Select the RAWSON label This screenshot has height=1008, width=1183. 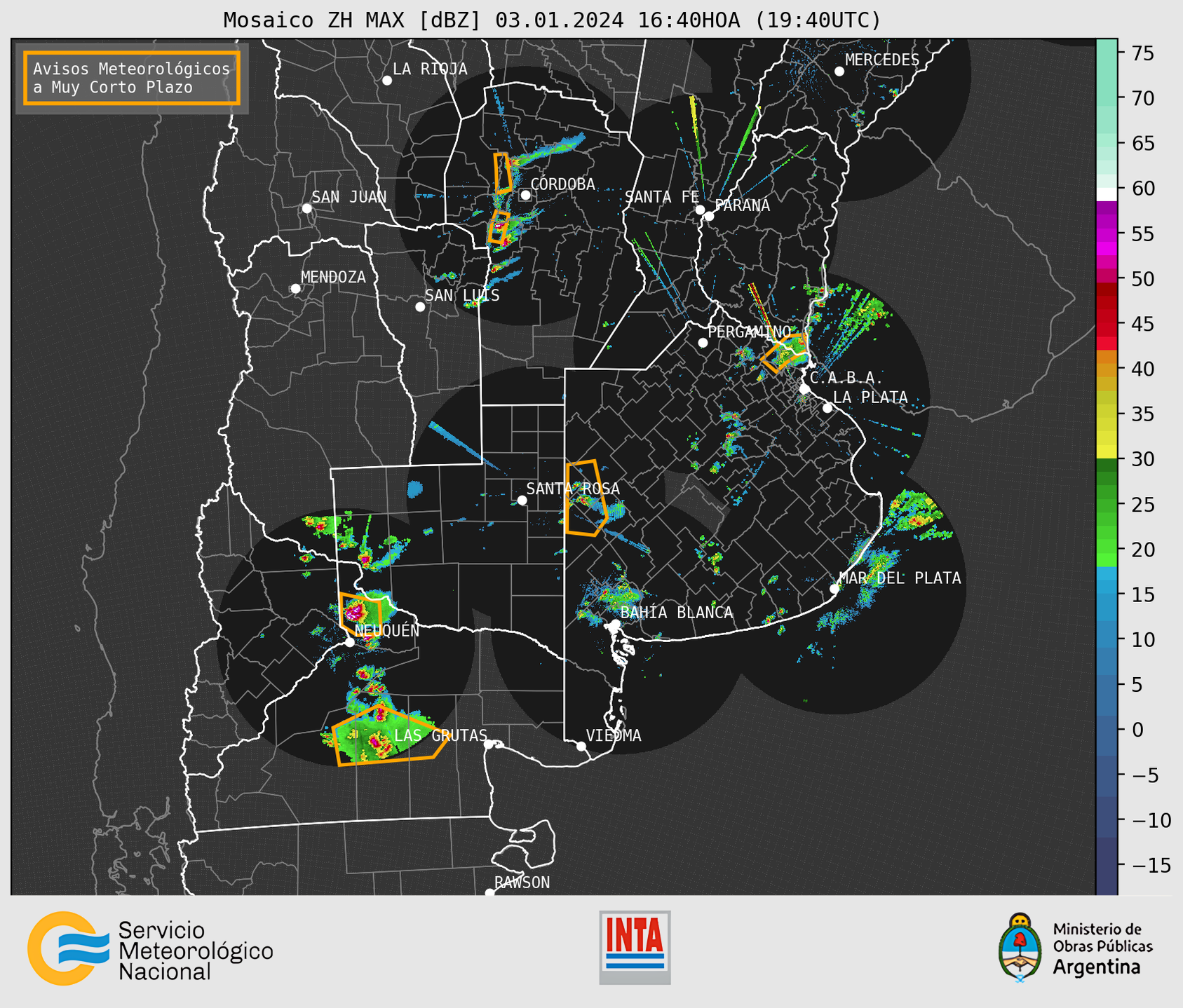tap(522, 883)
